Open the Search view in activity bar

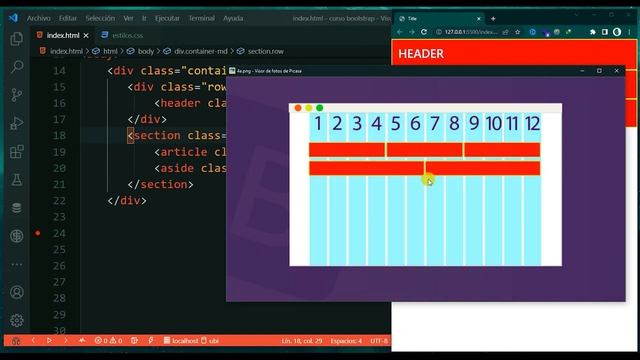(17, 67)
